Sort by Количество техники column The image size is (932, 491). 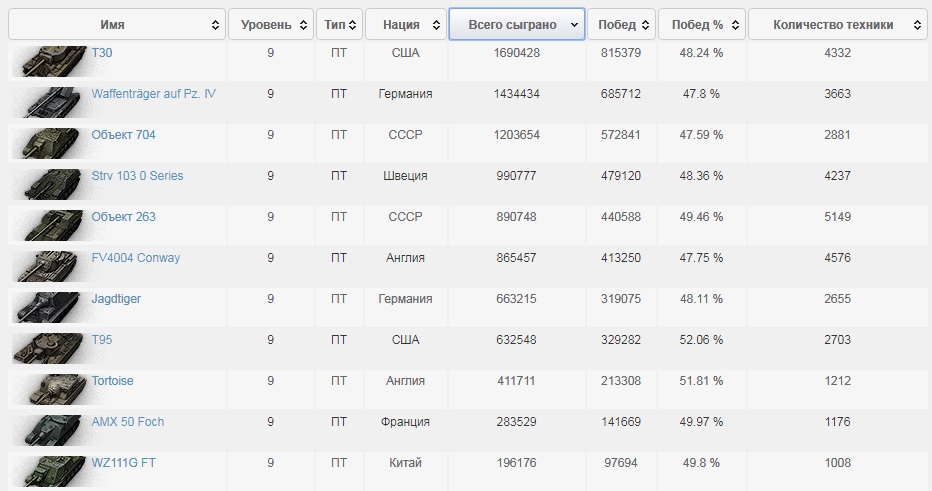coord(836,24)
